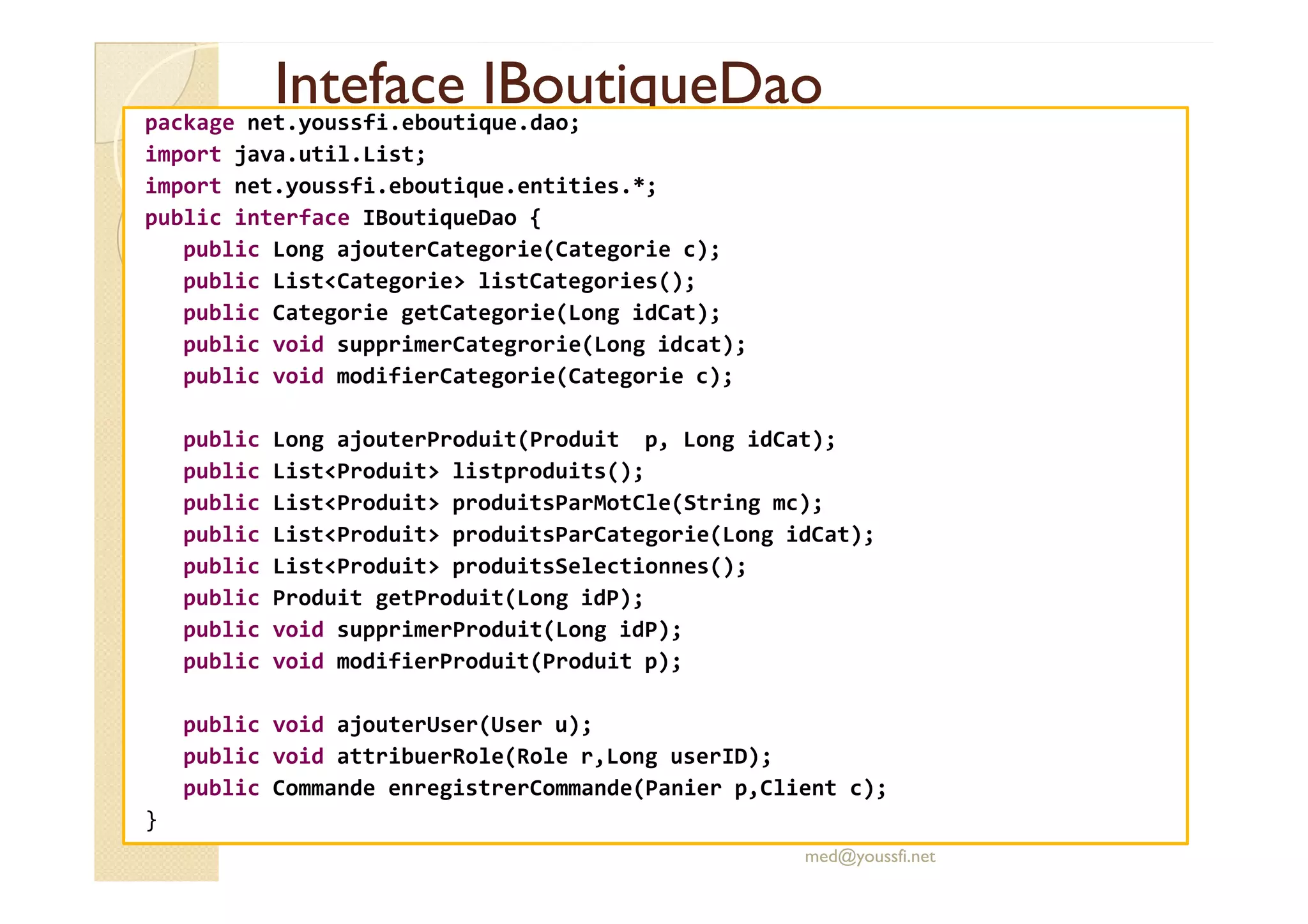The height and width of the screenshot is (924, 1308).
Task: Select the modifierCategorie(Categorie c) line
Action: click(458, 376)
